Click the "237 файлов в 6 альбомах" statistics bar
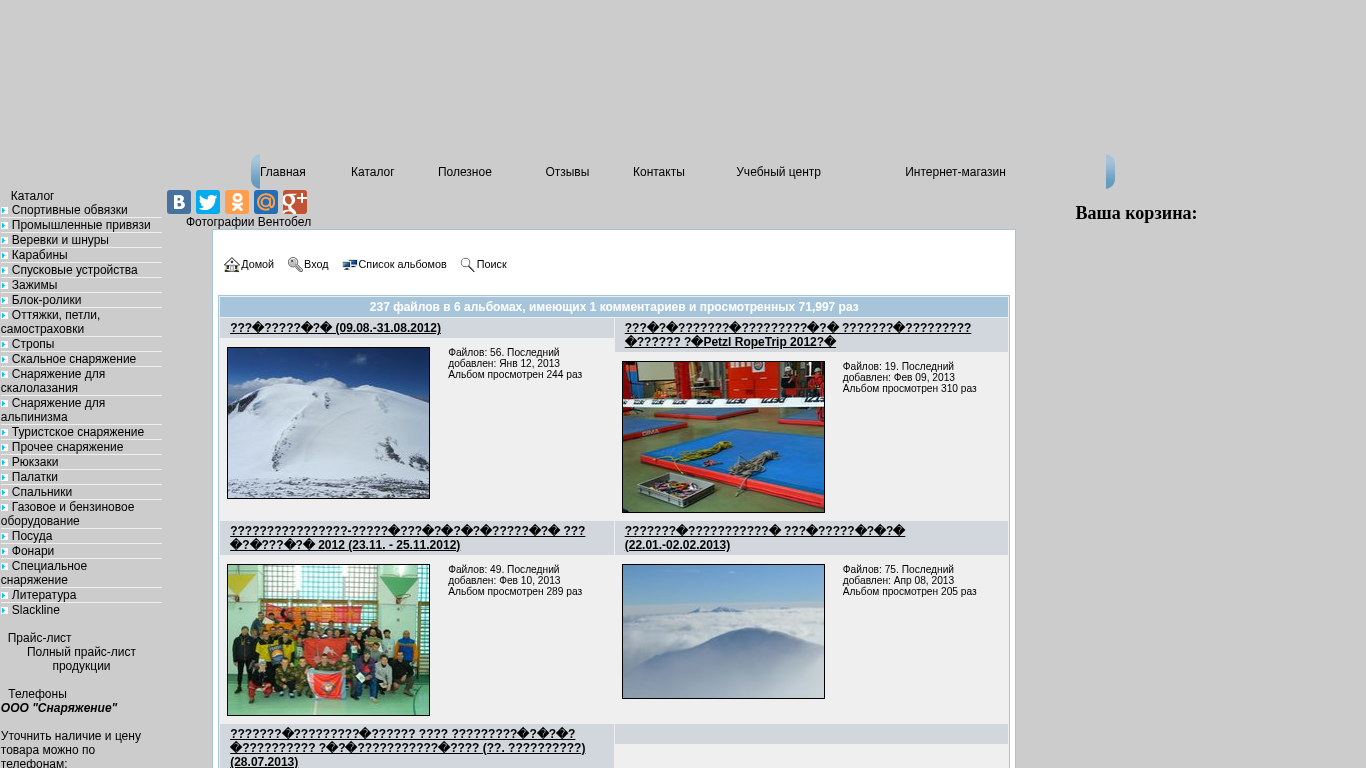 click(x=614, y=307)
